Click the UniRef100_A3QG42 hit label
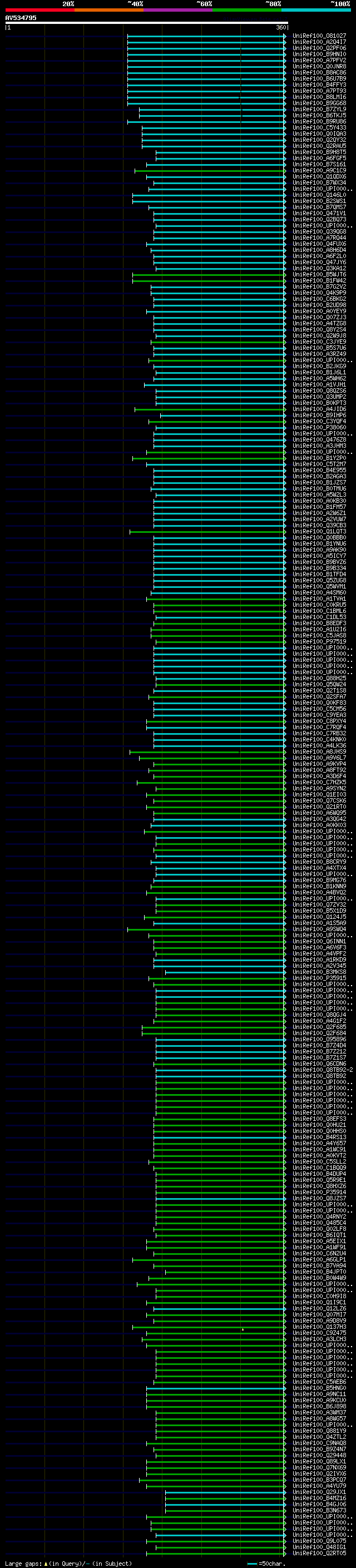The height and width of the screenshot is (1568, 356). pos(319,819)
